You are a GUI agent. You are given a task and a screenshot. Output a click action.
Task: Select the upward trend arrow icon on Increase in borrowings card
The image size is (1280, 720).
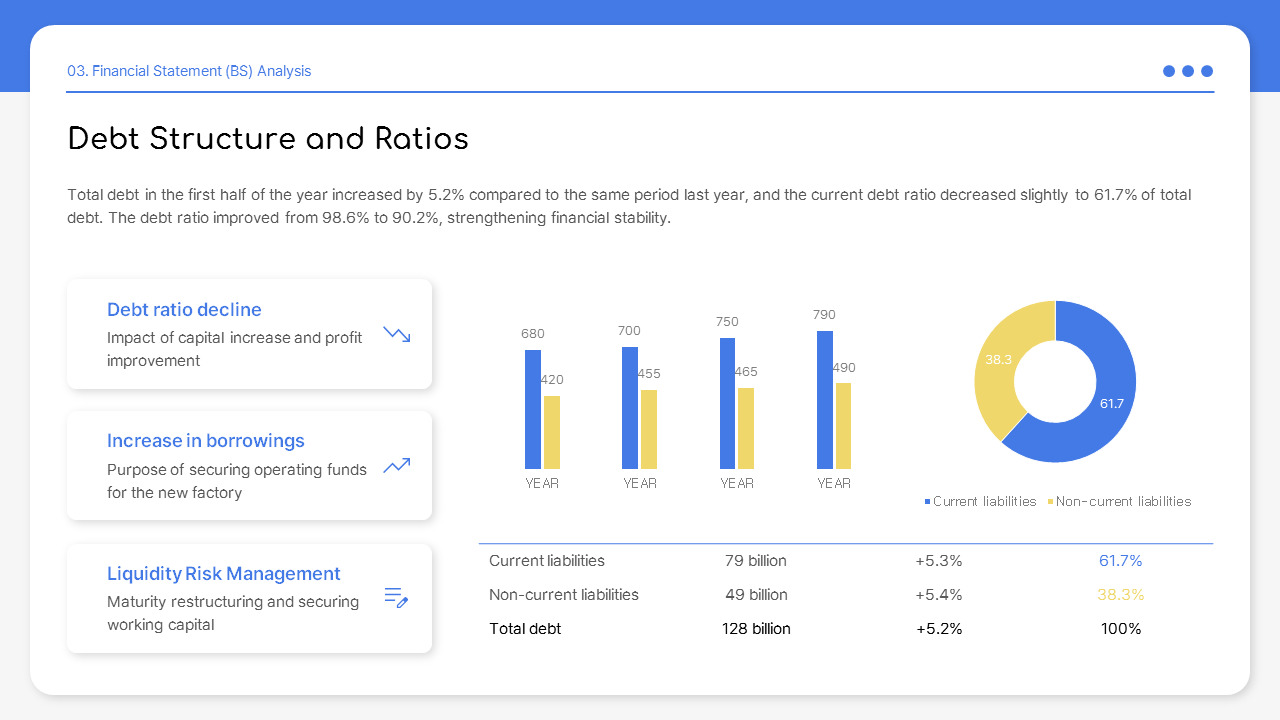pyautogui.click(x=396, y=465)
